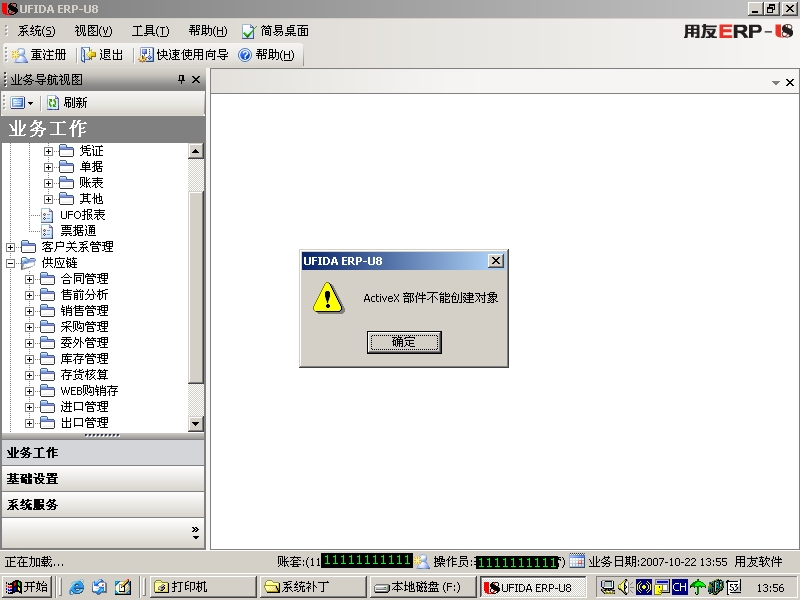Click the 简易桌面 checkmark icon
Image resolution: width=800 pixels, height=600 pixels.
coord(248,31)
